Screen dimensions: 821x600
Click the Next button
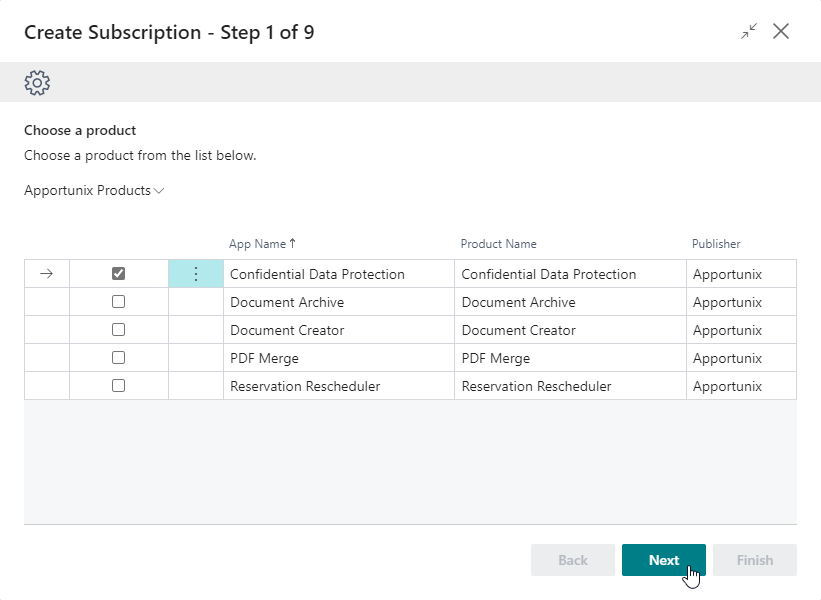(663, 560)
